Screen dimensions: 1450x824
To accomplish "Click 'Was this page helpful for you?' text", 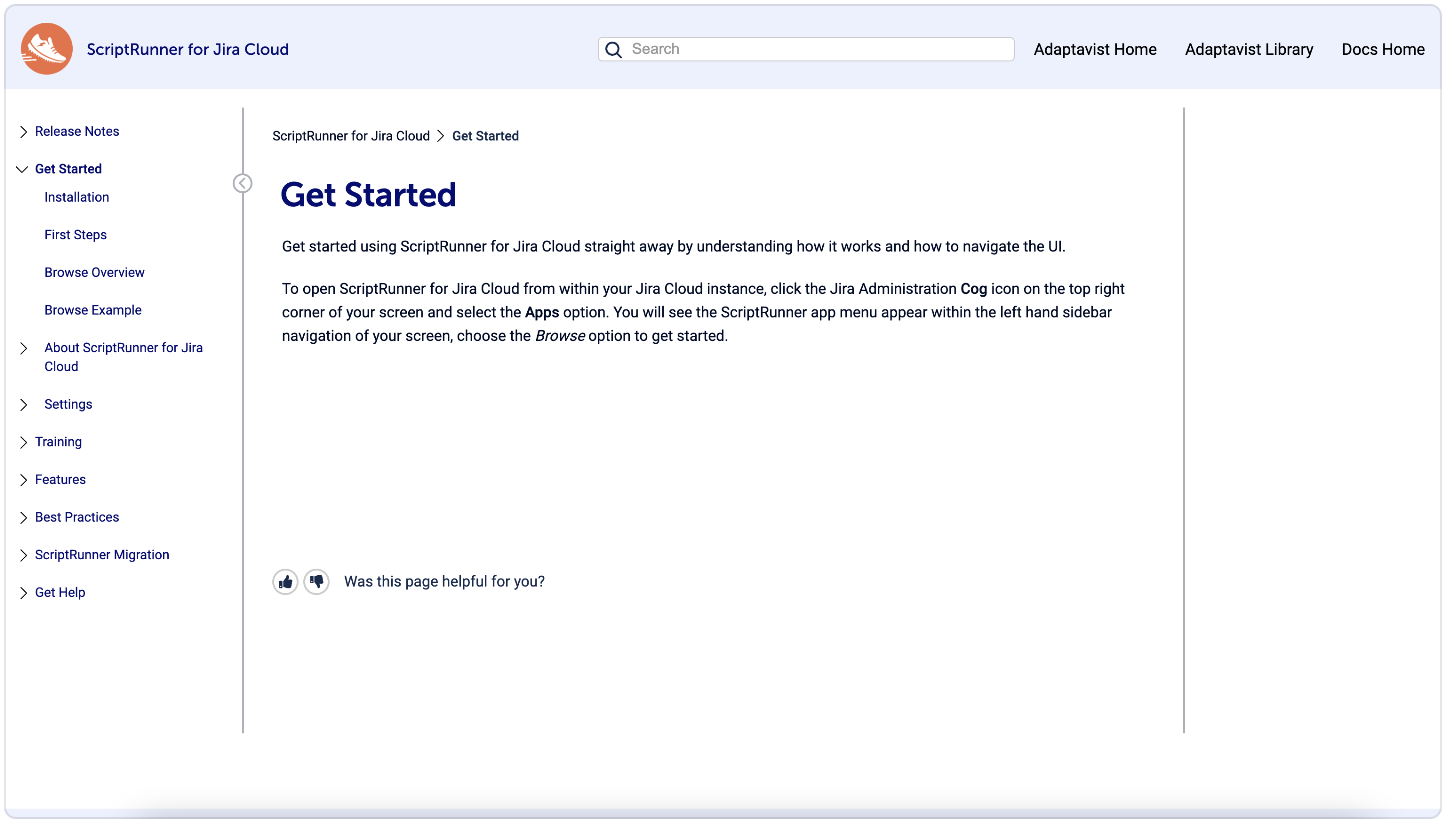I will (x=444, y=582).
